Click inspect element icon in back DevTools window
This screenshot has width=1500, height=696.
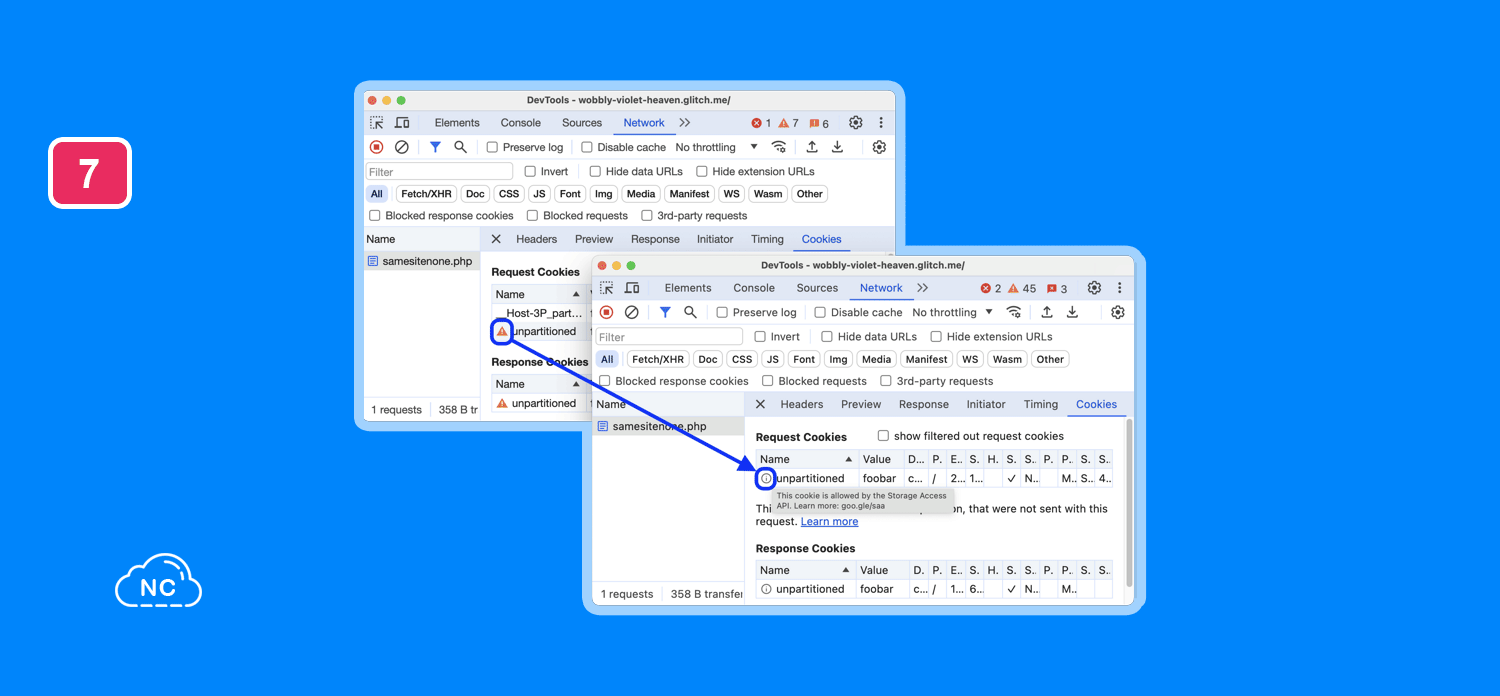coord(377,123)
